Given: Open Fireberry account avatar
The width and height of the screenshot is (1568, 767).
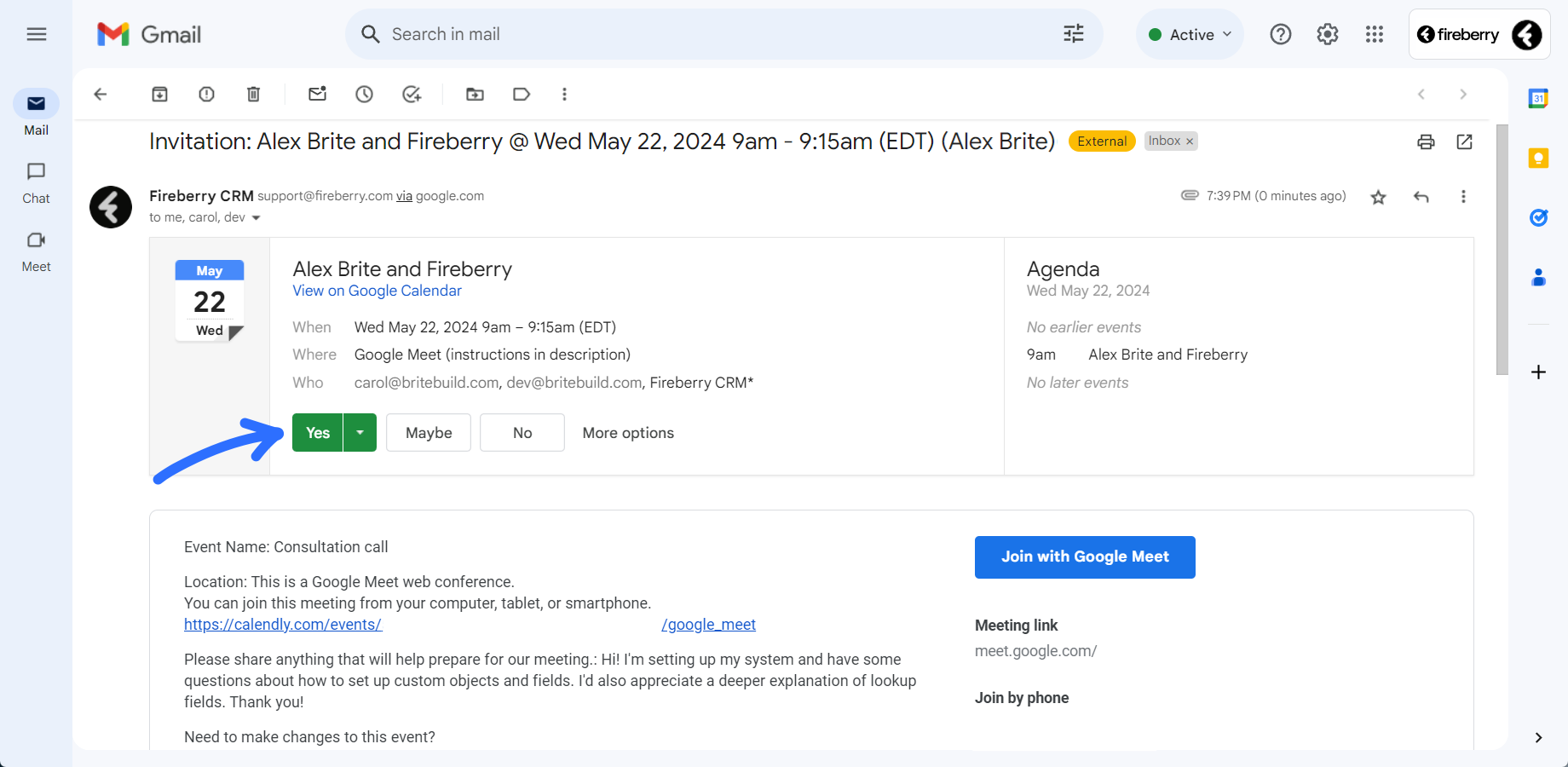Looking at the screenshot, I should (x=1527, y=35).
